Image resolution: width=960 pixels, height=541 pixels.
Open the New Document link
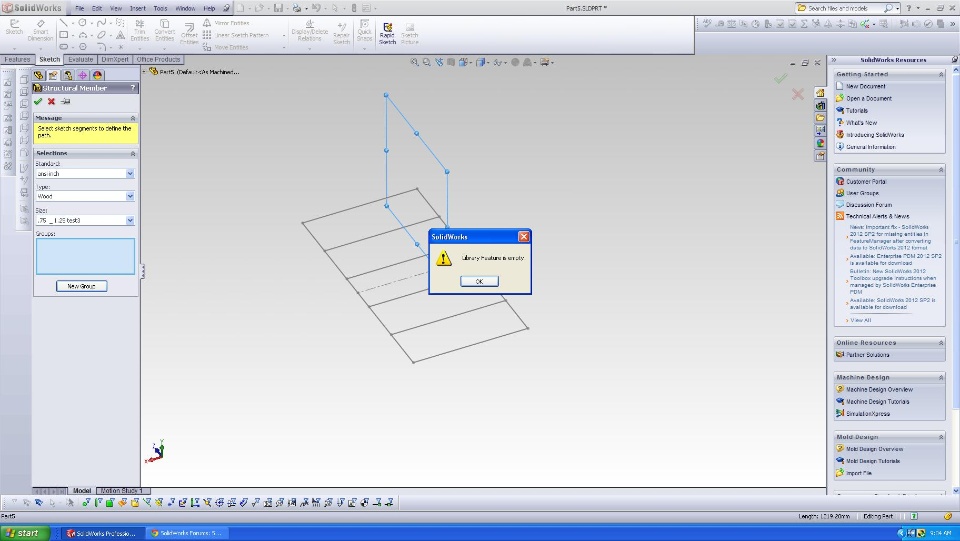pos(865,87)
